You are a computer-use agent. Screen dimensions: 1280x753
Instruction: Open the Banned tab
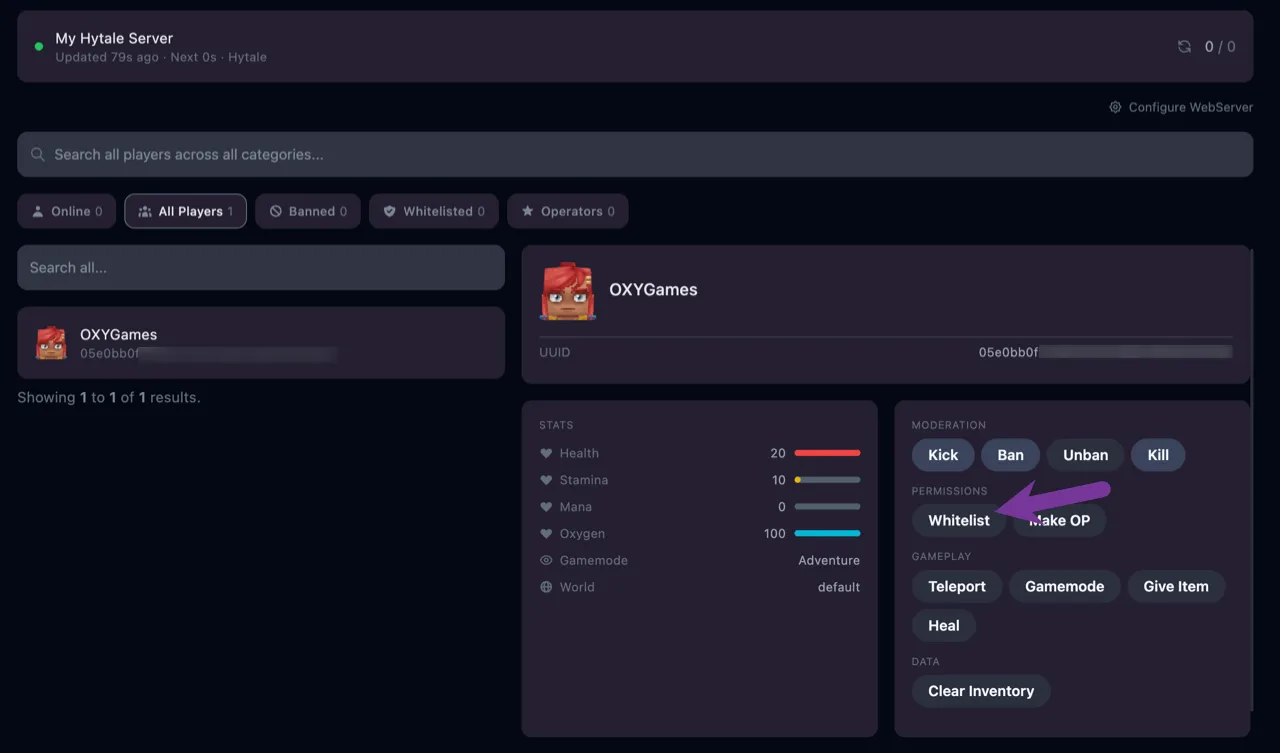click(x=308, y=211)
